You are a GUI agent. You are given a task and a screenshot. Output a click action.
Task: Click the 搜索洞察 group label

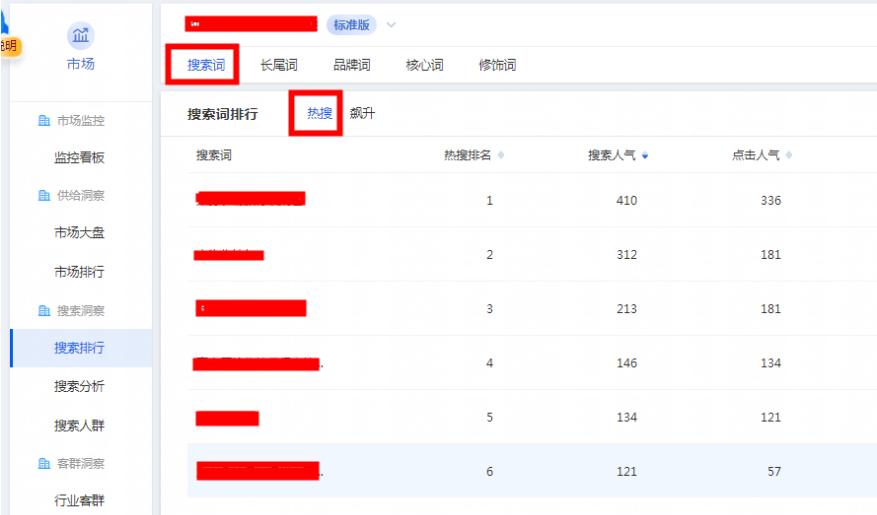(x=81, y=310)
